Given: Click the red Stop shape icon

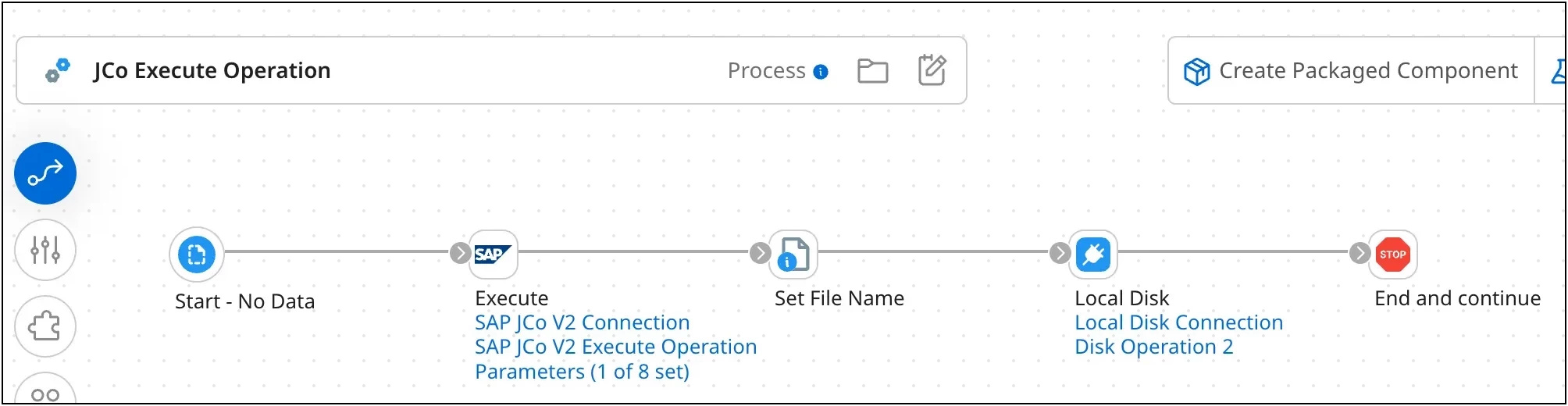Looking at the screenshot, I should pyautogui.click(x=1392, y=255).
